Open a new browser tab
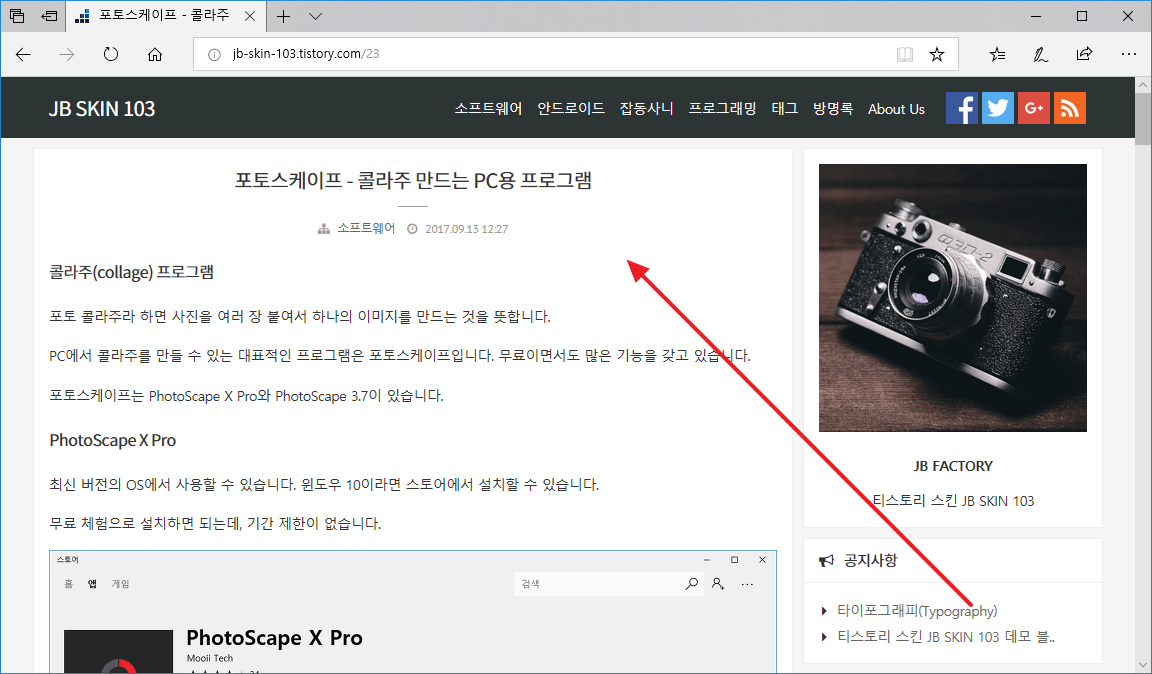1152x674 pixels. [284, 16]
